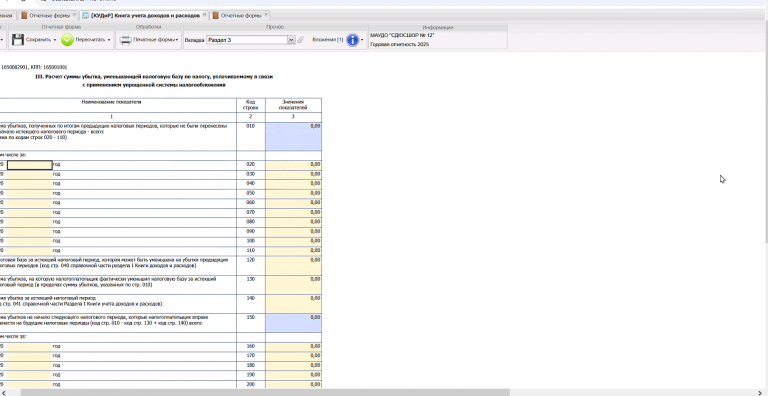Click the value cell of row 080
The width and height of the screenshot is (768, 396).
coord(293,222)
